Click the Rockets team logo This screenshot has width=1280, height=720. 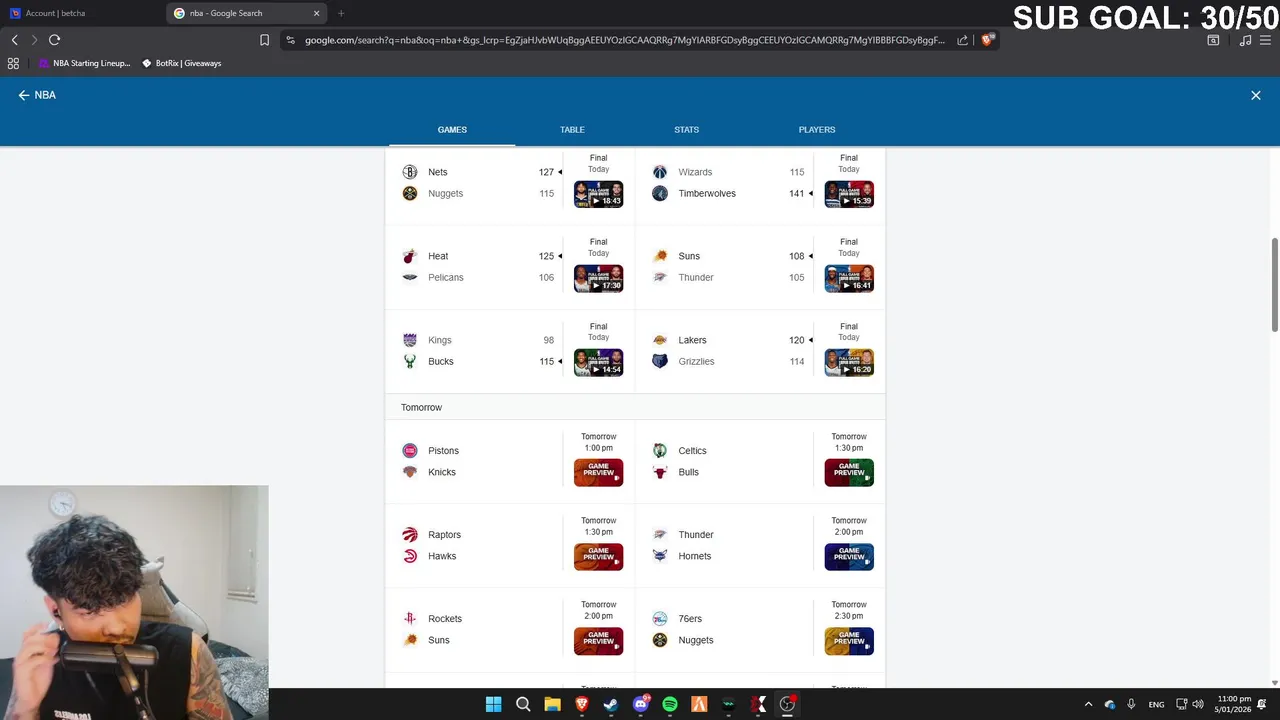410,619
